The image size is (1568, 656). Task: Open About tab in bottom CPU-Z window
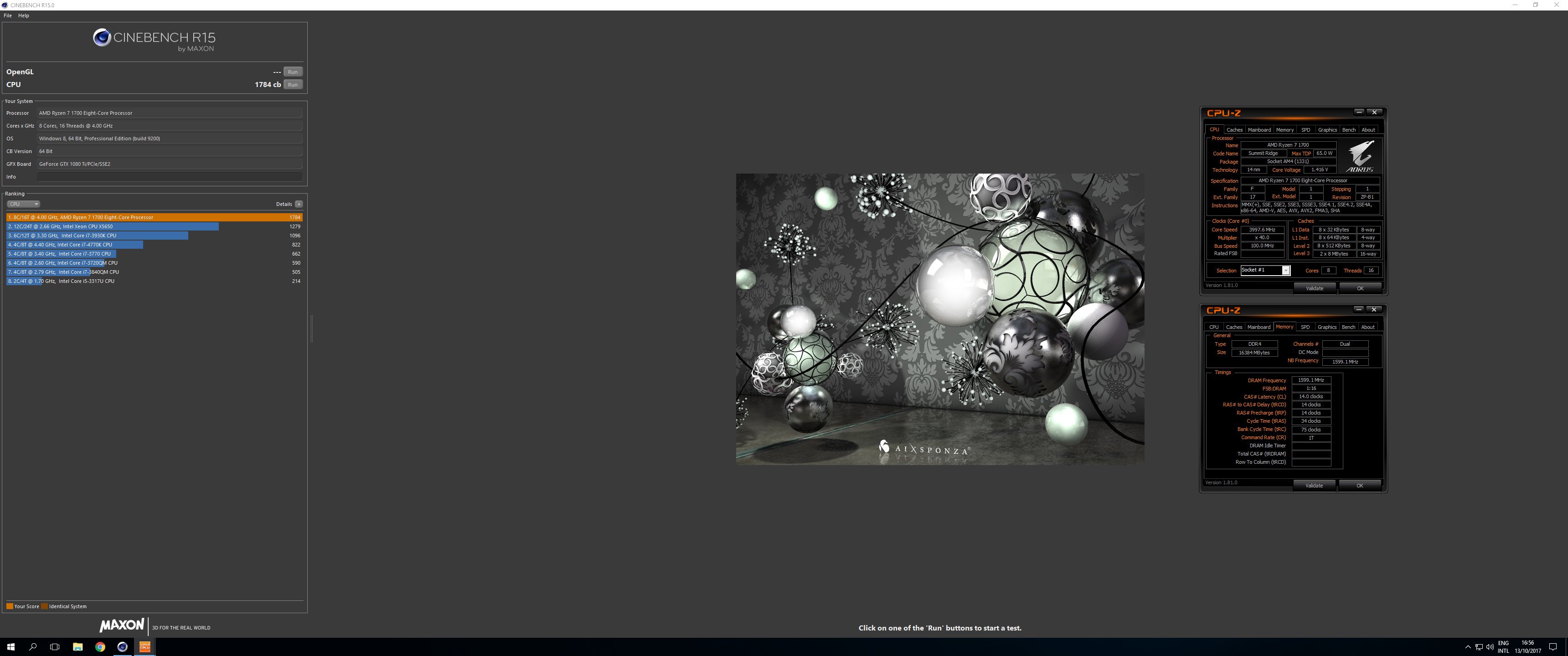pos(1368,327)
